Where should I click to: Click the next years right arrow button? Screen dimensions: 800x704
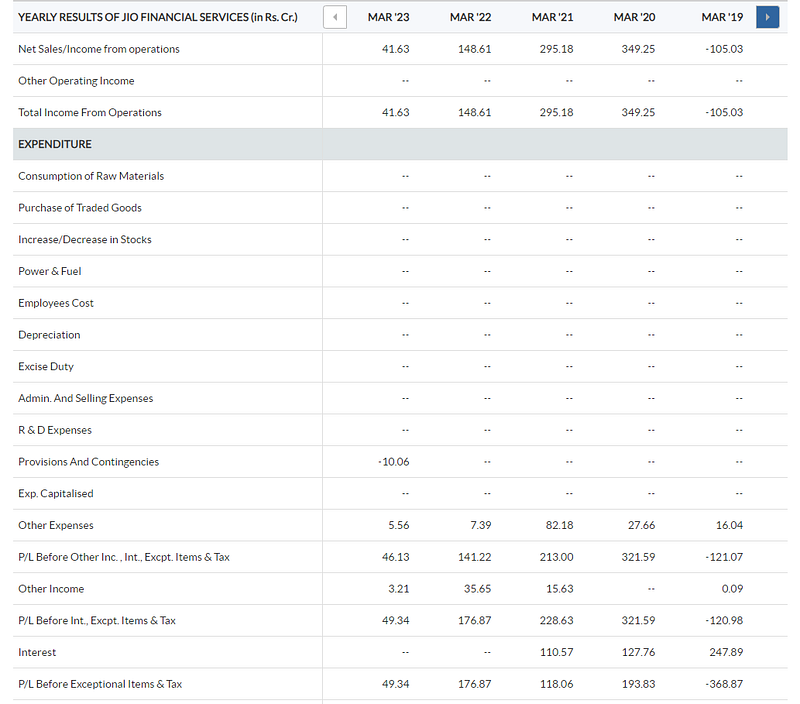pos(767,17)
